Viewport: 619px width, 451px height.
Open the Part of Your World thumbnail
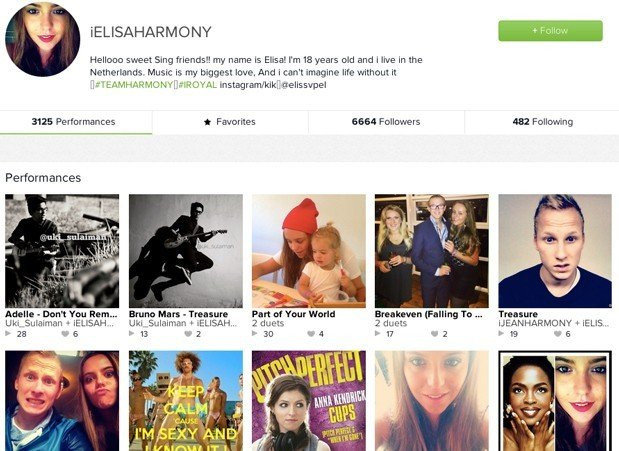tap(309, 251)
